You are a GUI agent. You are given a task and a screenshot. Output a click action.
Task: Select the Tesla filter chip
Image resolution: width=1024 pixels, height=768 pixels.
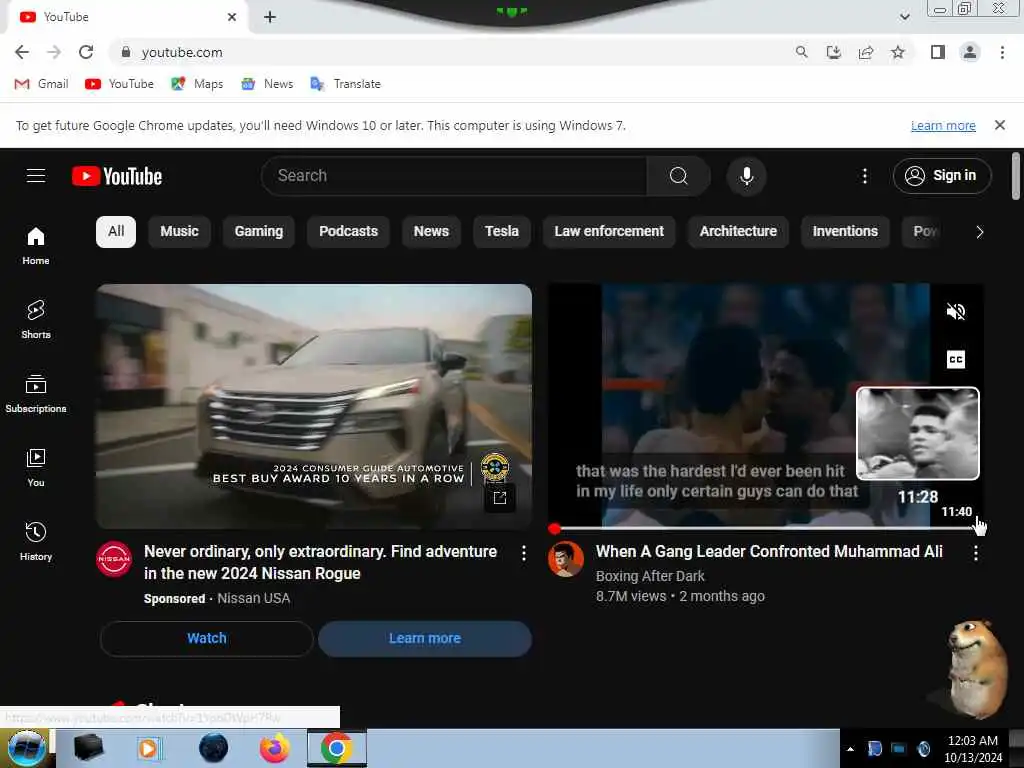502,232
